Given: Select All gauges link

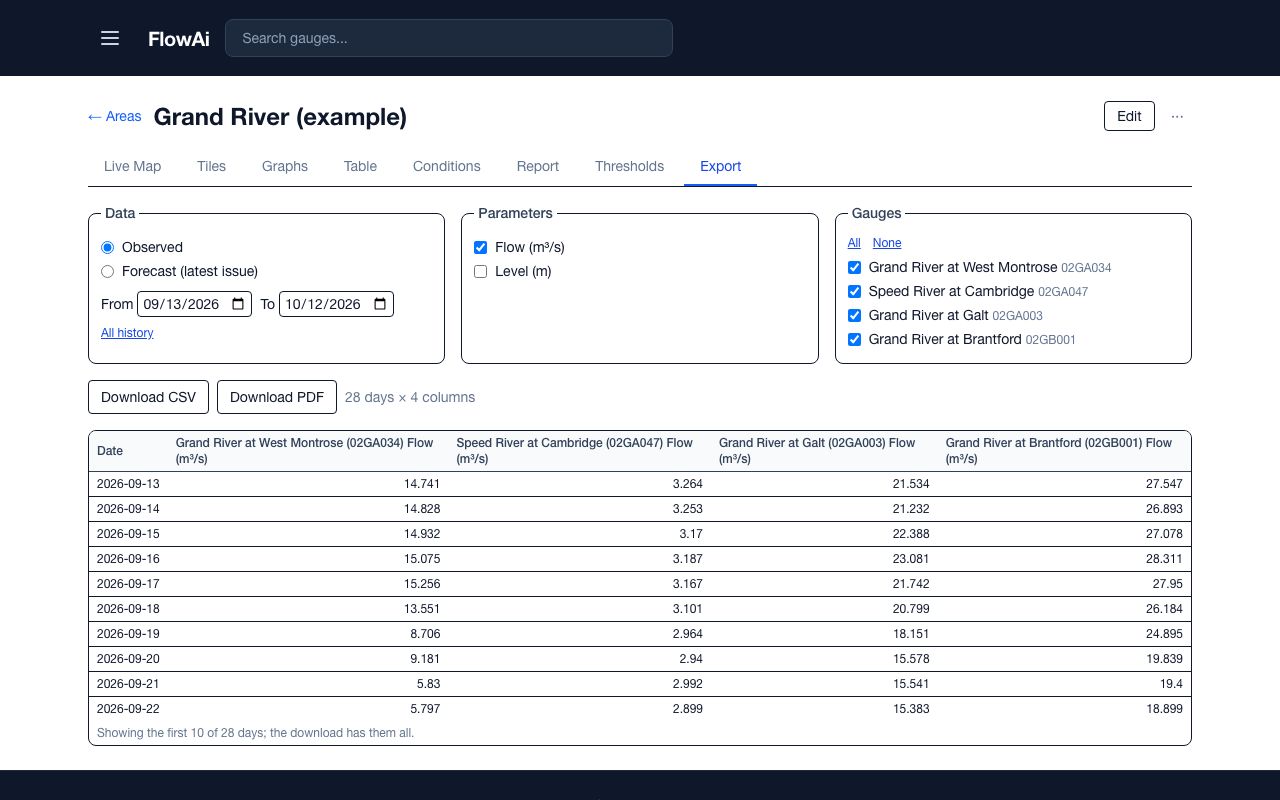Looking at the screenshot, I should pyautogui.click(x=854, y=243).
